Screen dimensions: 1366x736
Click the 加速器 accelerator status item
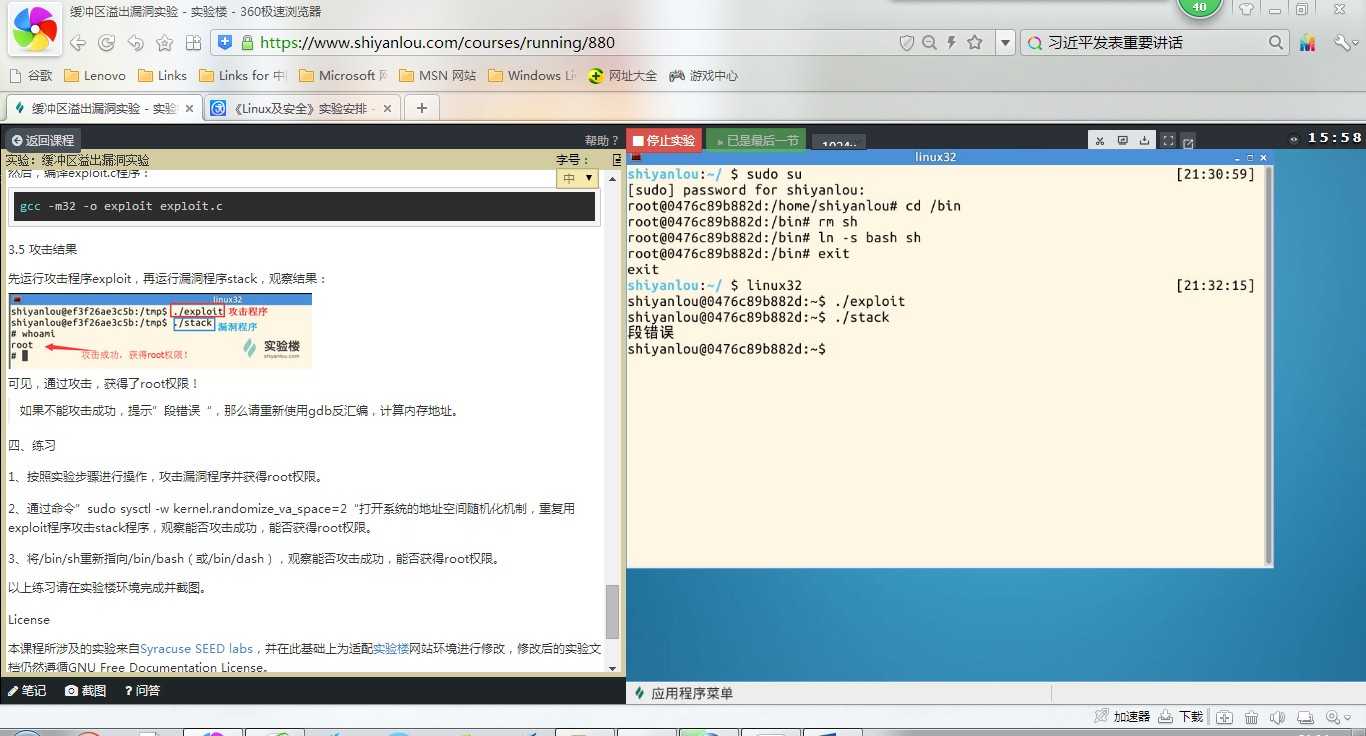point(1122,717)
